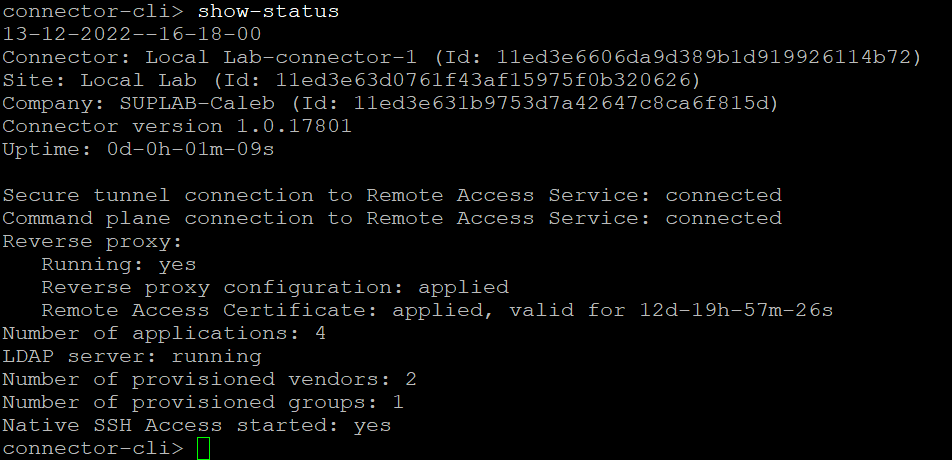Click the Number of applications value 4
The width and height of the screenshot is (952, 460).
click(x=321, y=333)
